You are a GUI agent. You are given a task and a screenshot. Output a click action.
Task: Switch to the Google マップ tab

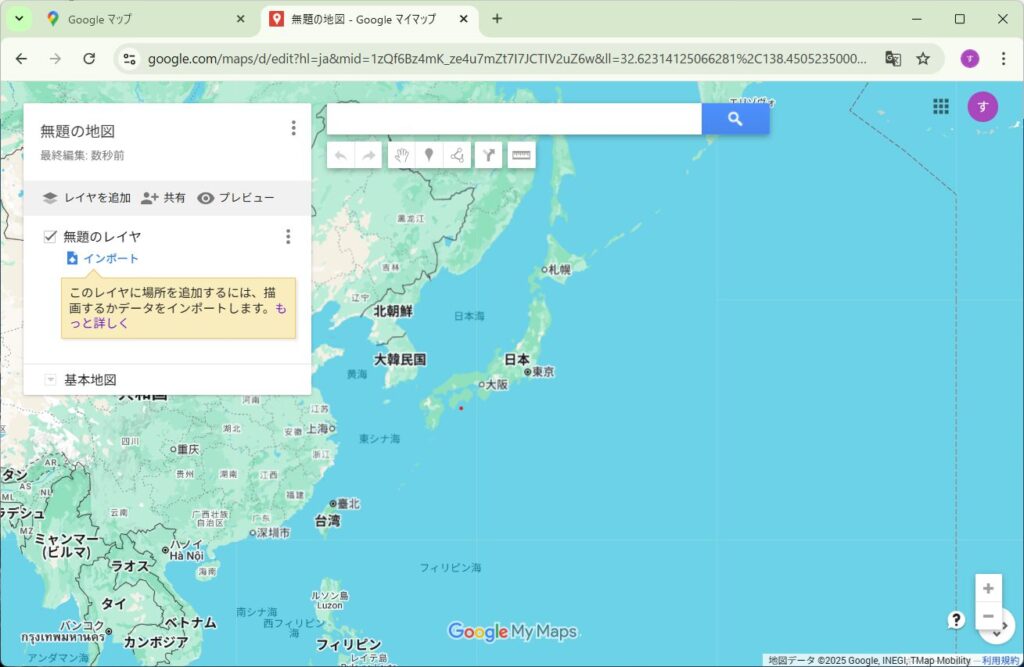pos(145,19)
